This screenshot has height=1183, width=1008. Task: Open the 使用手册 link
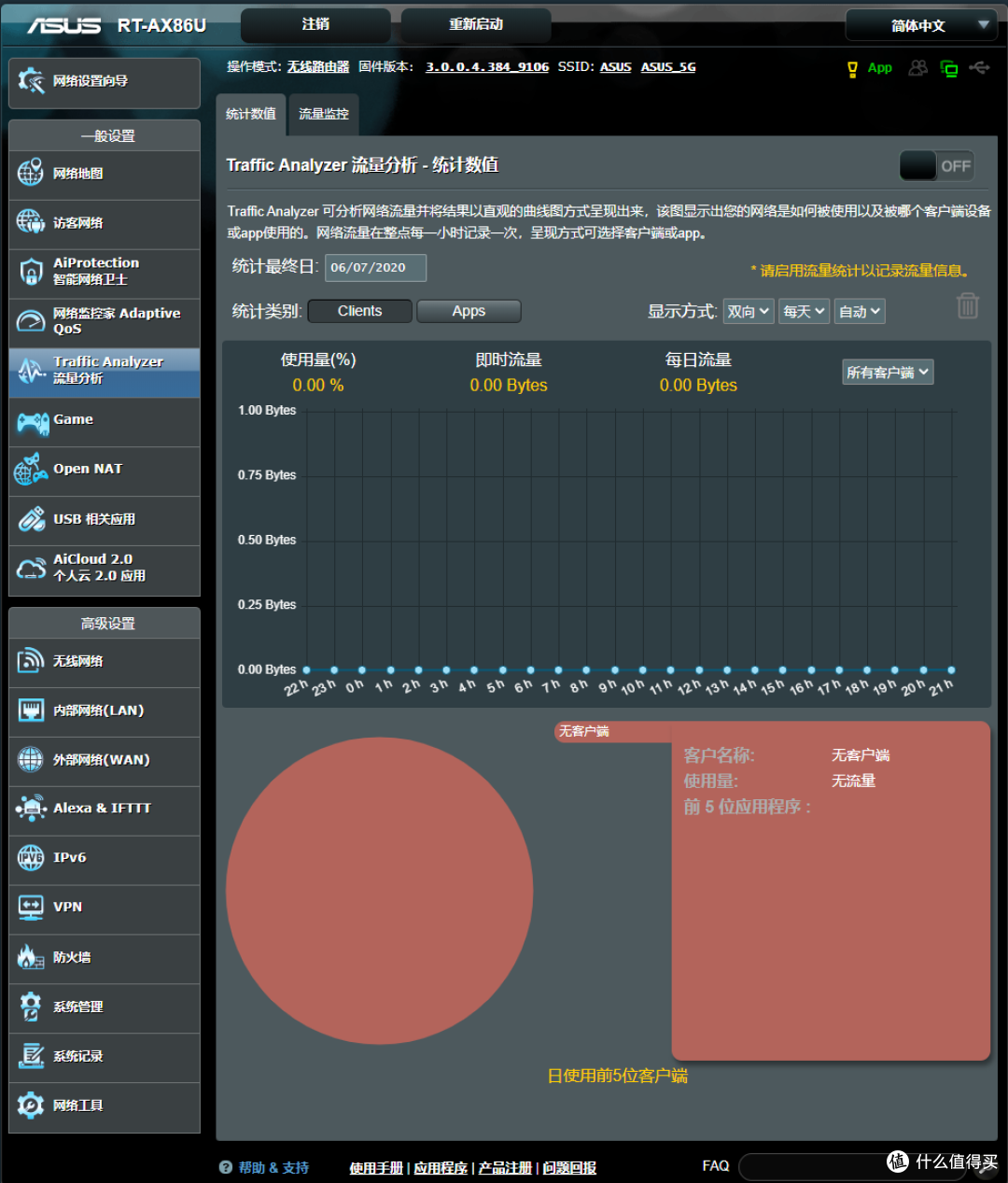click(x=376, y=1168)
